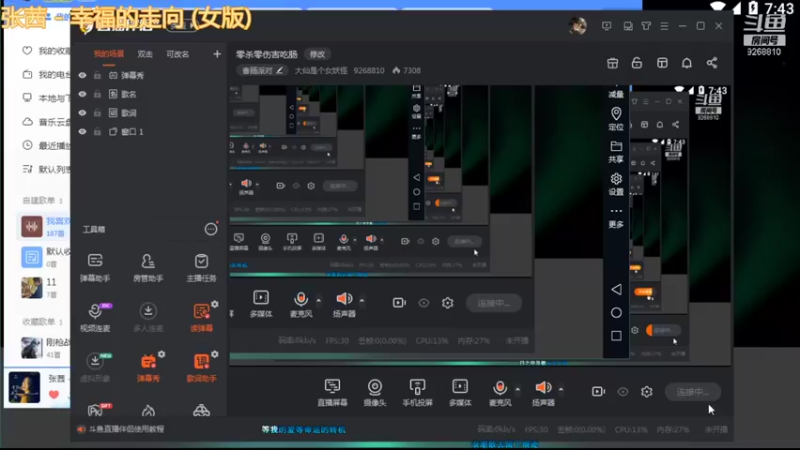The width and height of the screenshot is (800, 450).
Task: Lock the 歌名 source layer
Action: (97, 94)
